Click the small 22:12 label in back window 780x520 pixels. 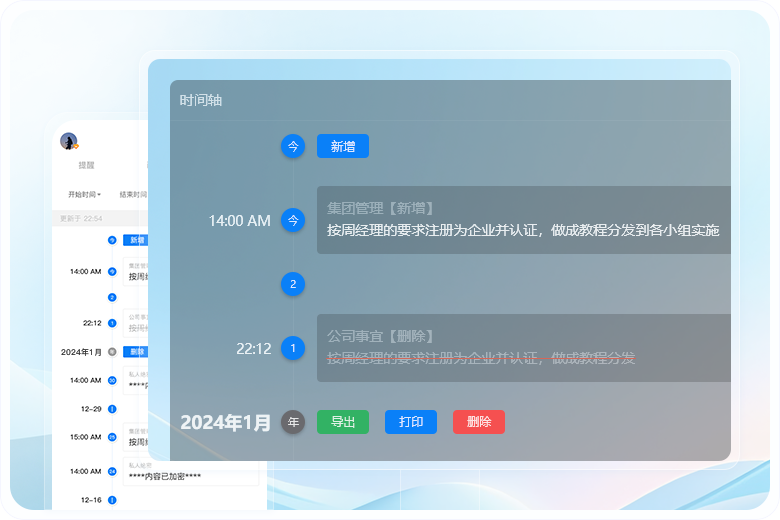92,323
